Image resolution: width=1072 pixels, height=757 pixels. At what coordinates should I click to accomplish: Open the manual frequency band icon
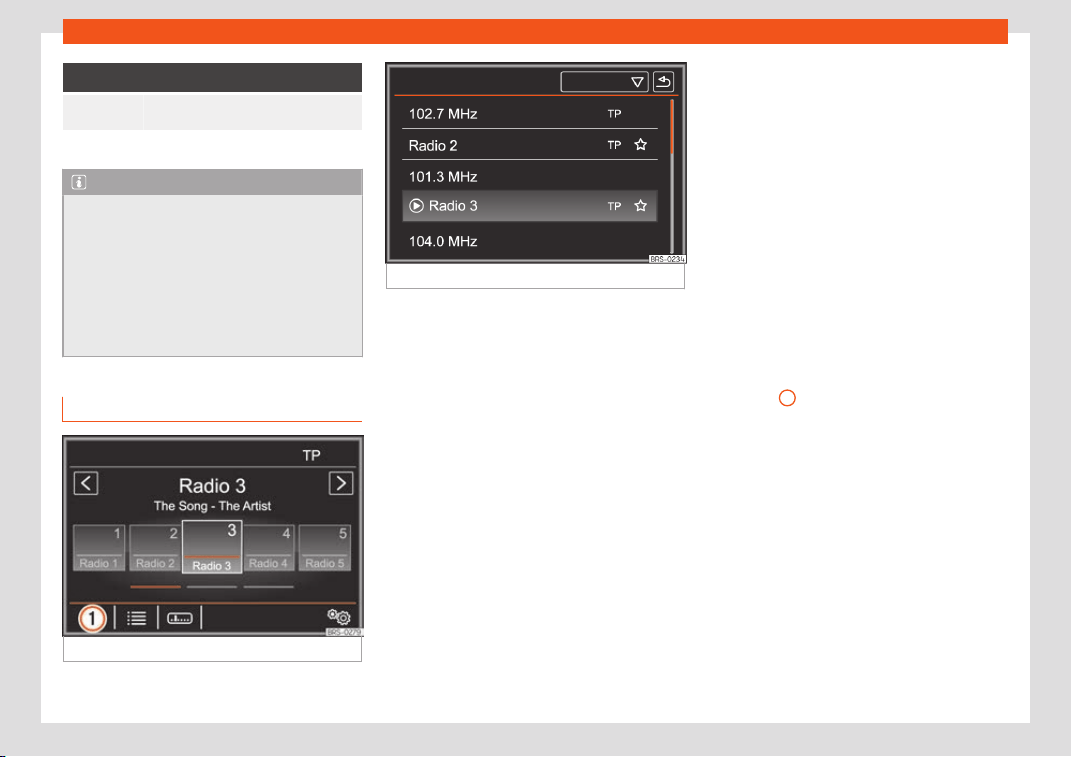pyautogui.click(x=180, y=618)
